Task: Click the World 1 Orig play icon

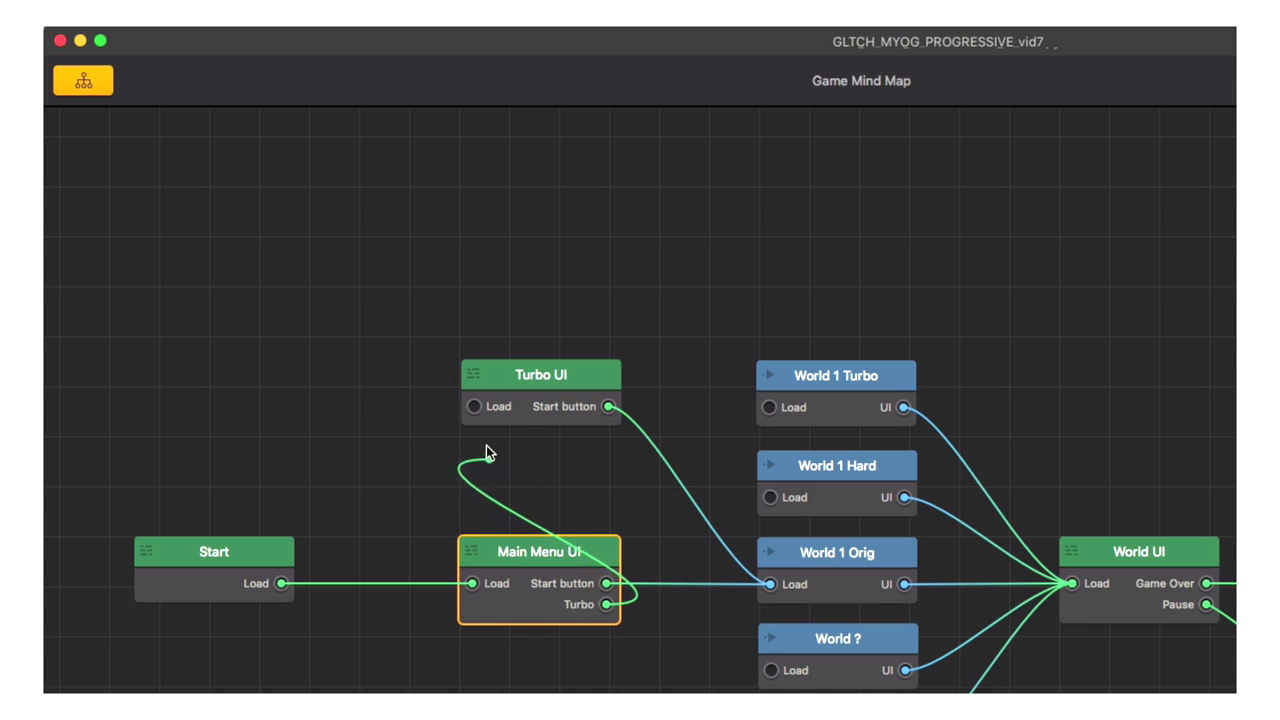Action: tap(768, 552)
